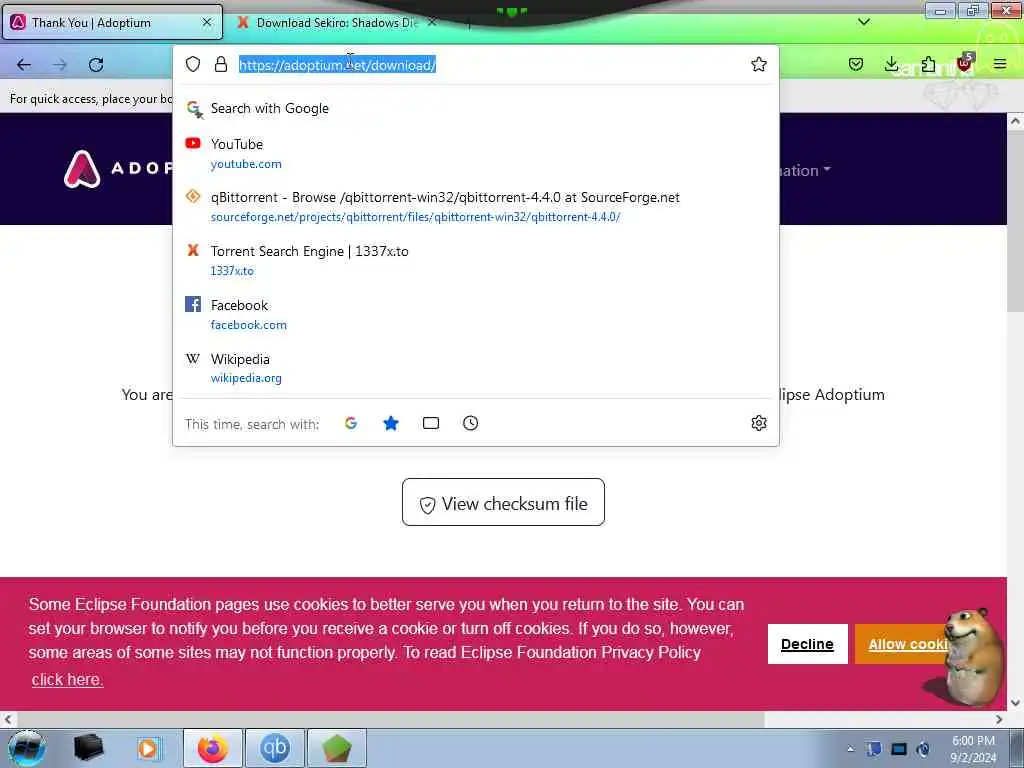Search bookmarks using star shortcut
This screenshot has height=768, width=1024.
point(391,423)
